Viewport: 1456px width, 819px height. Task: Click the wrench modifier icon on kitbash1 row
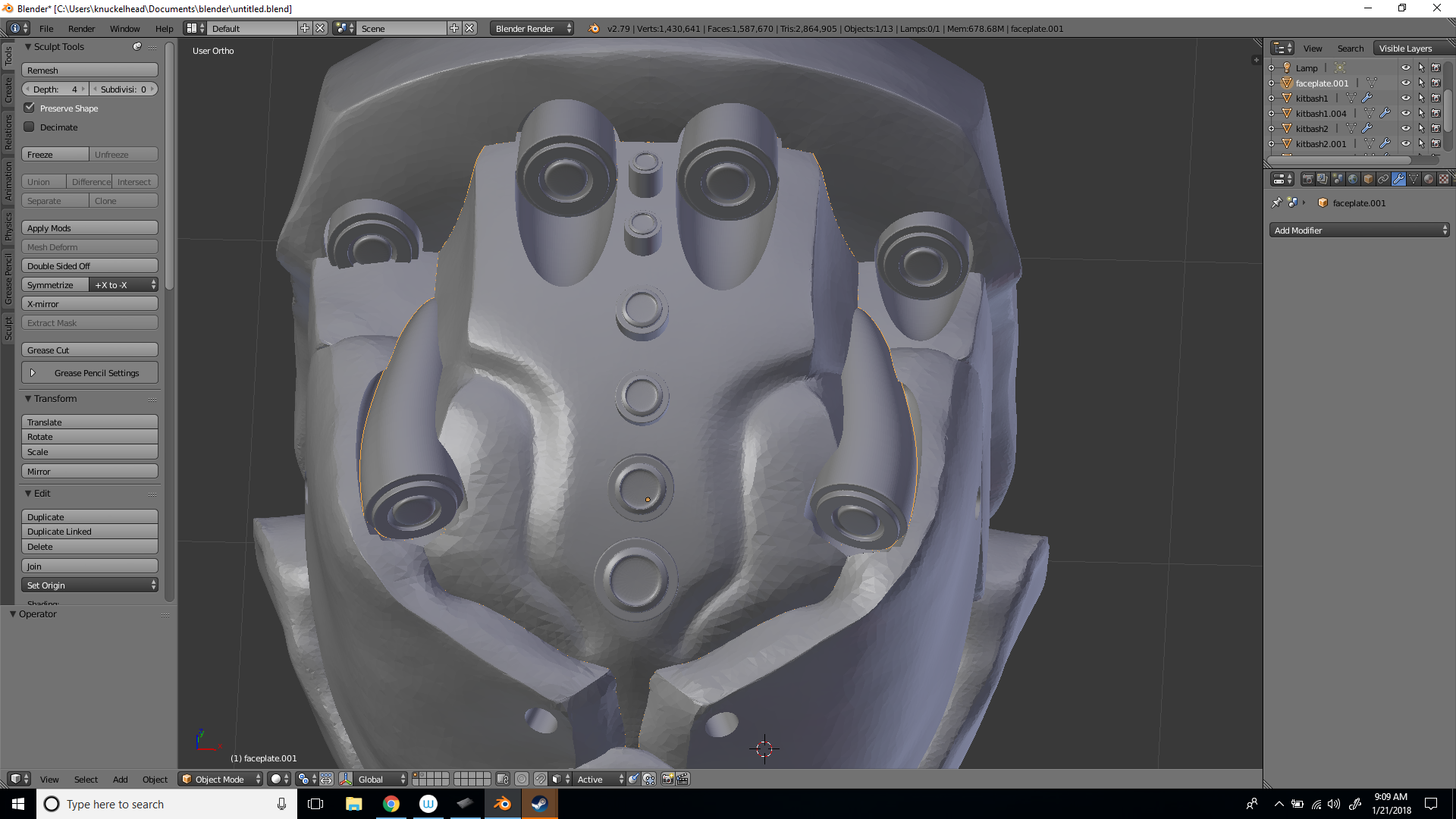1367,99
